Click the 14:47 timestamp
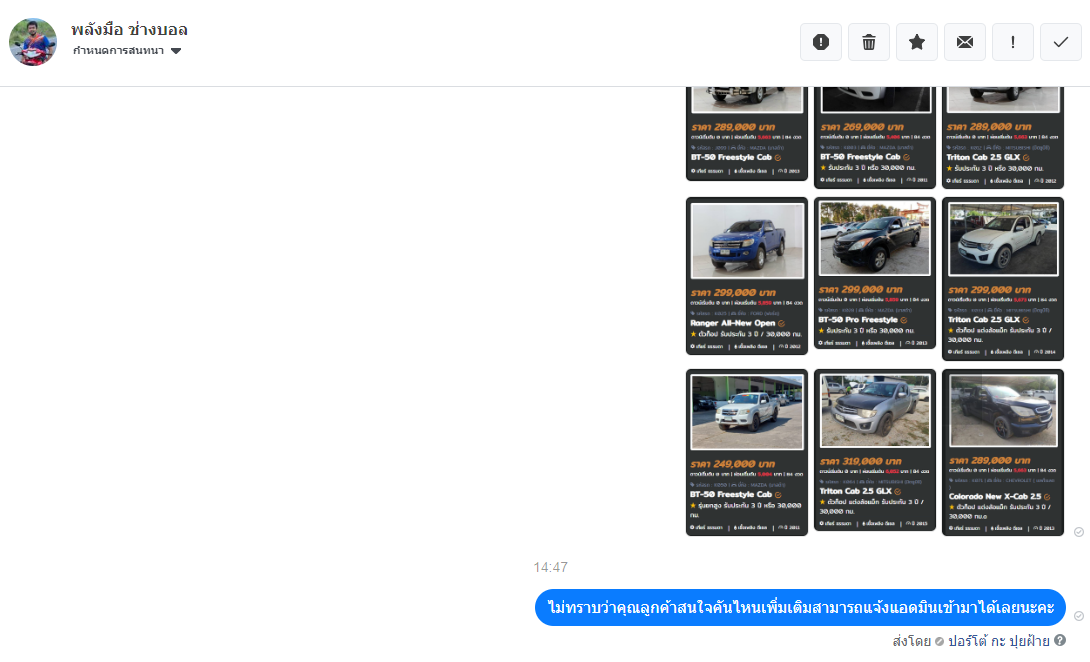Viewport: 1090px width, 662px height. click(x=551, y=567)
